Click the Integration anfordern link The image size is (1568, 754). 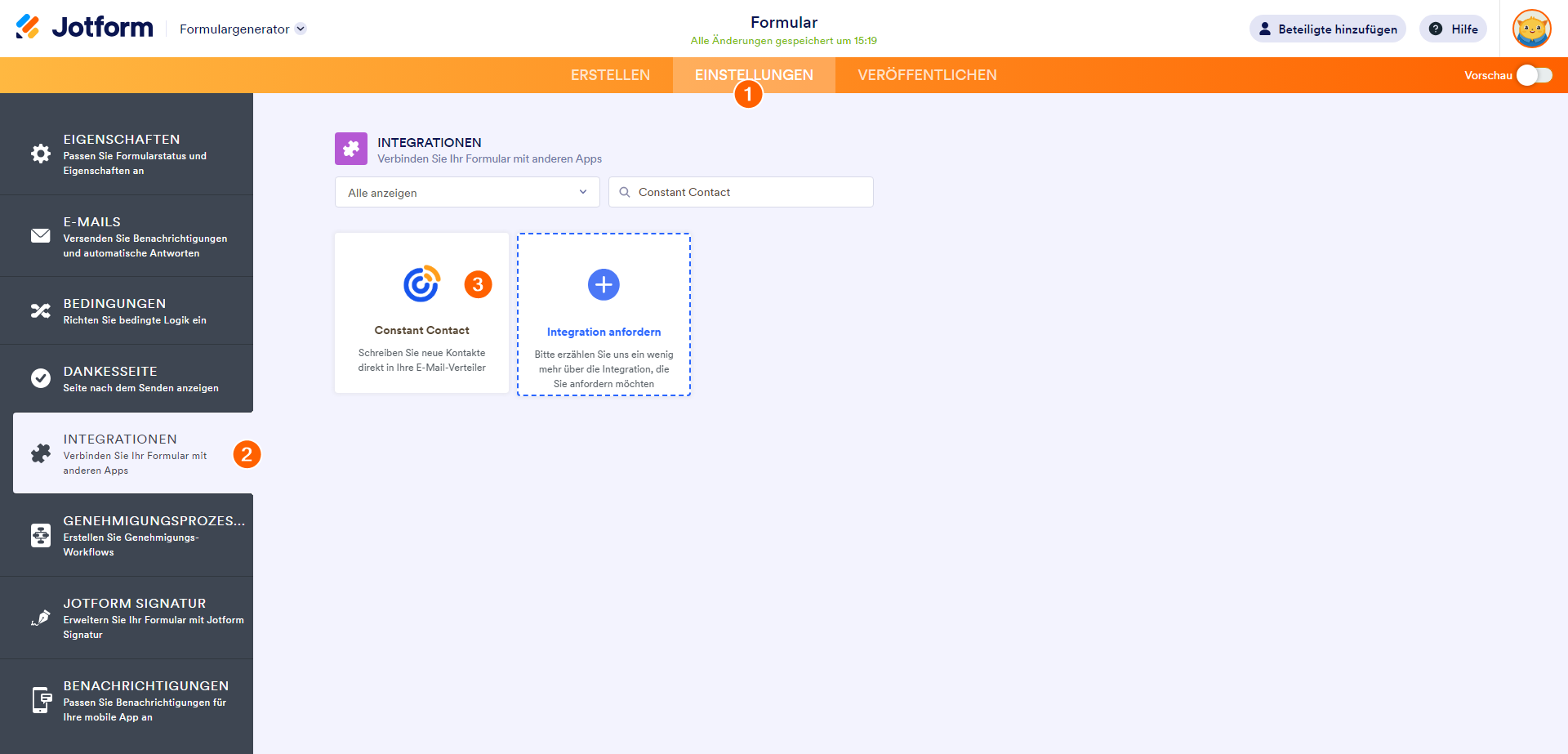point(604,332)
